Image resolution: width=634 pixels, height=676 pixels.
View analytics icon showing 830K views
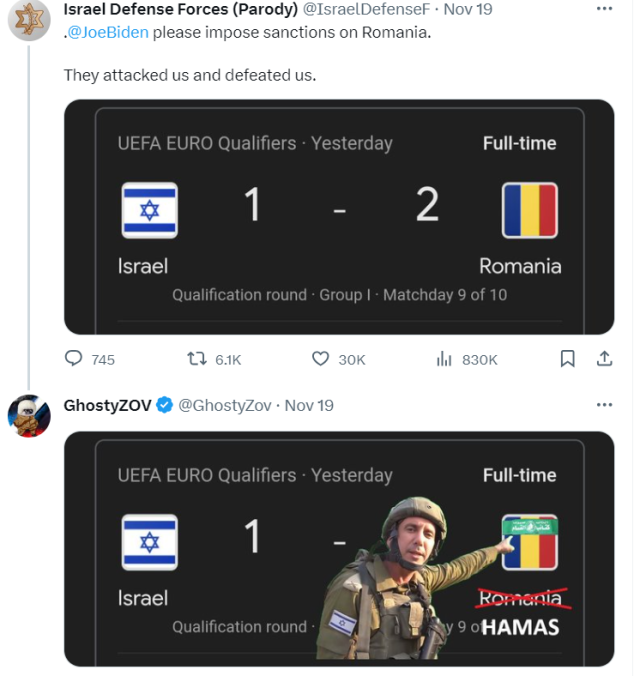[445, 359]
